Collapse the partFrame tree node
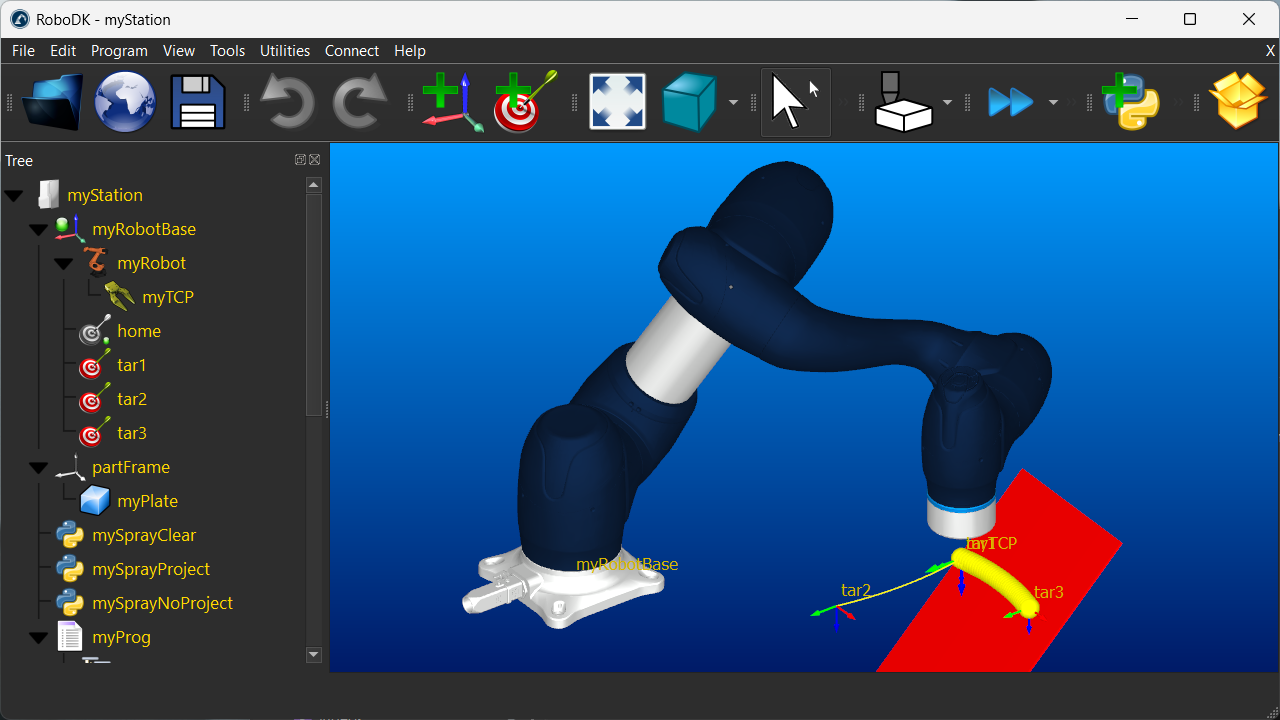Viewport: 1280px width, 720px height. (39, 467)
